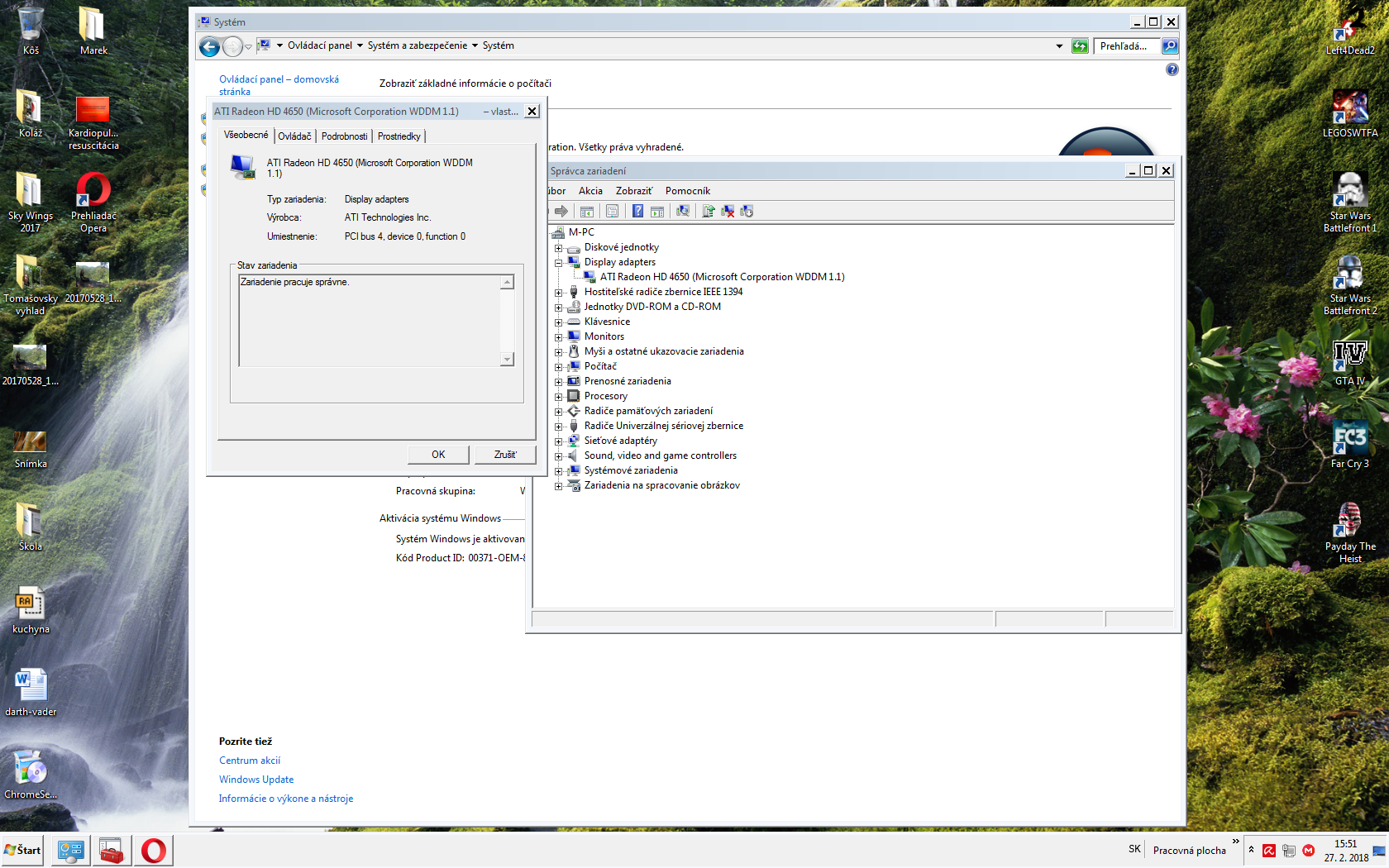1389x868 pixels.
Task: Open the Far Cry 3 desktop shortcut
Action: pos(1349,442)
